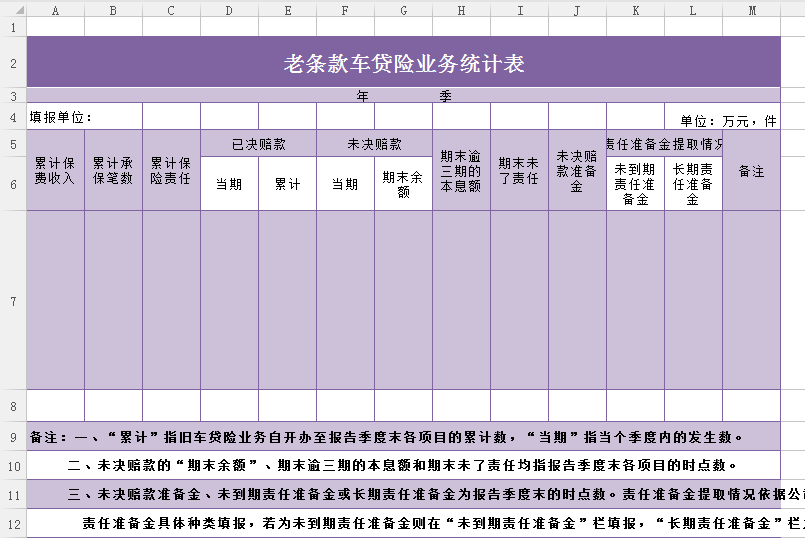Image resolution: width=805 pixels, height=538 pixels.
Task: Select the 累计保费收入 header cell
Action: click(55, 171)
